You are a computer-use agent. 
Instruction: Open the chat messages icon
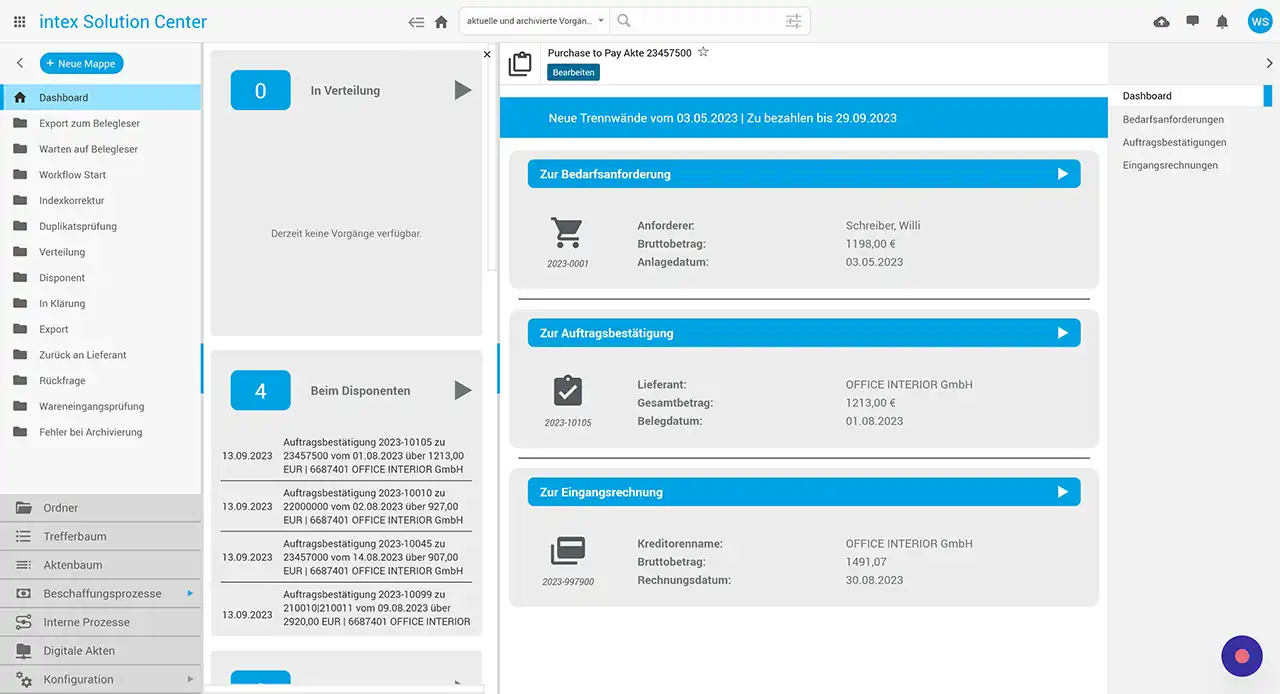[x=1192, y=21]
